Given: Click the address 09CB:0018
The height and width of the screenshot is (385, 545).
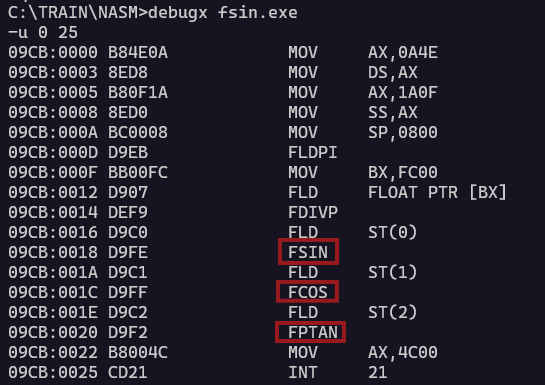Looking at the screenshot, I should pos(53,252).
